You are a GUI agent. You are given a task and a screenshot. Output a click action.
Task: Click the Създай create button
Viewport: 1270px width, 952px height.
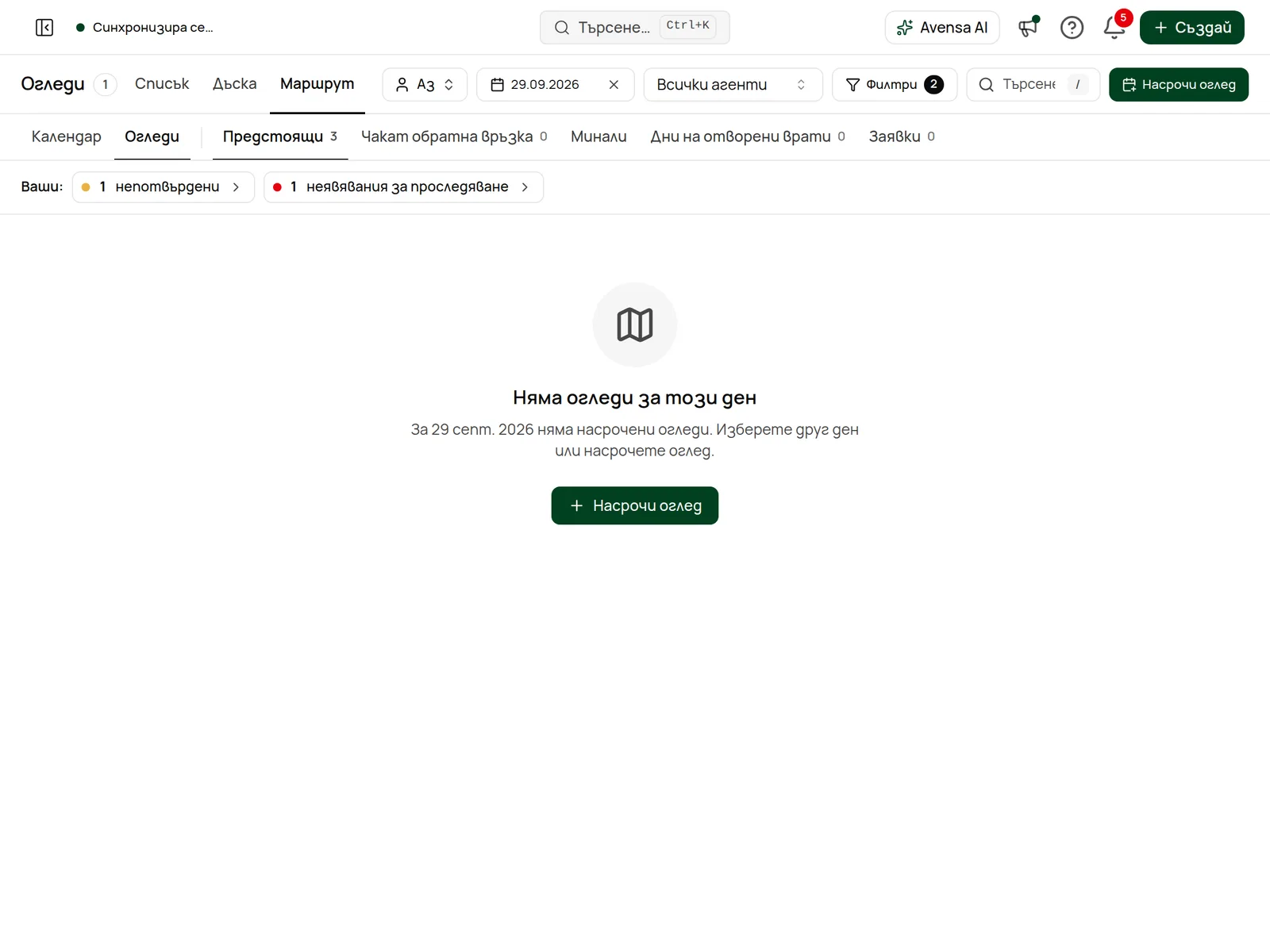coord(1192,28)
